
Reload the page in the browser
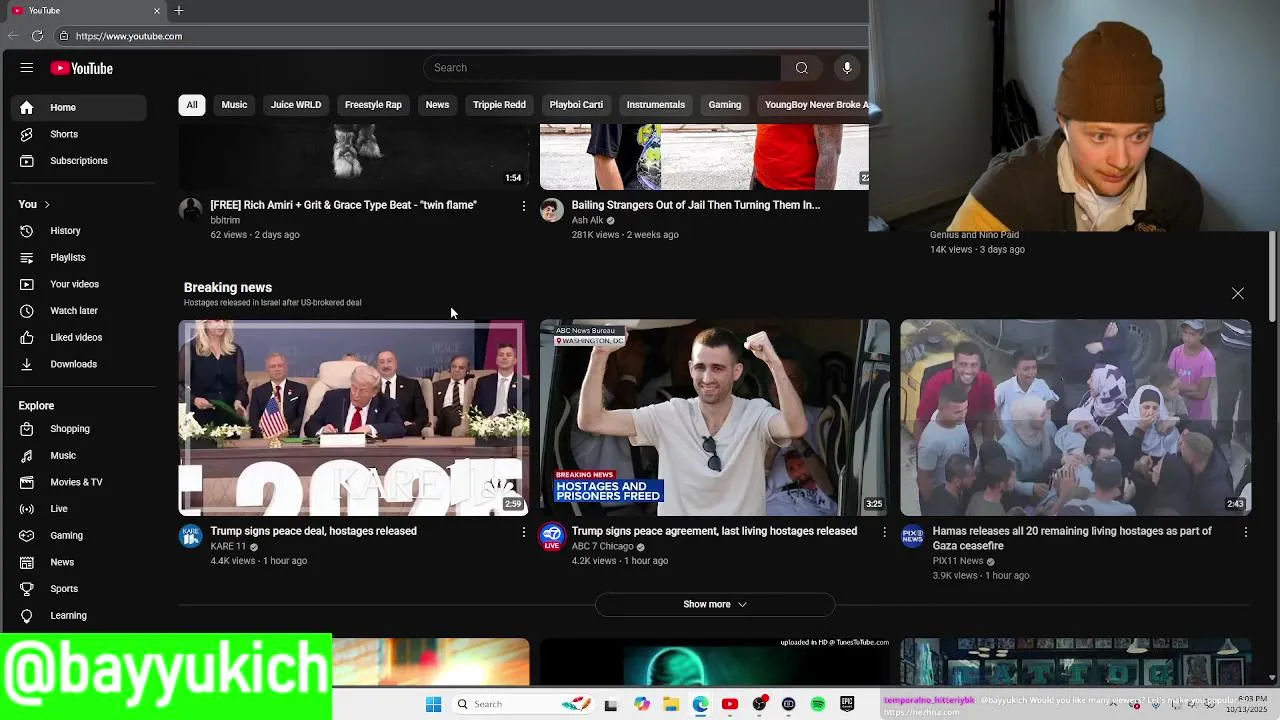point(37,36)
